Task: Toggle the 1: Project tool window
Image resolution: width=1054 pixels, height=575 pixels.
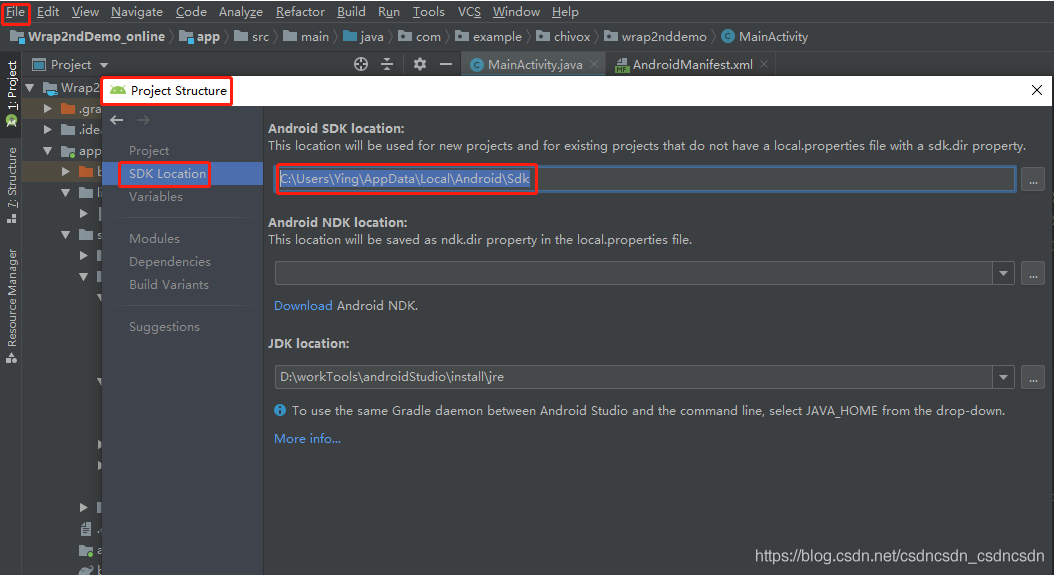Action: 11,93
